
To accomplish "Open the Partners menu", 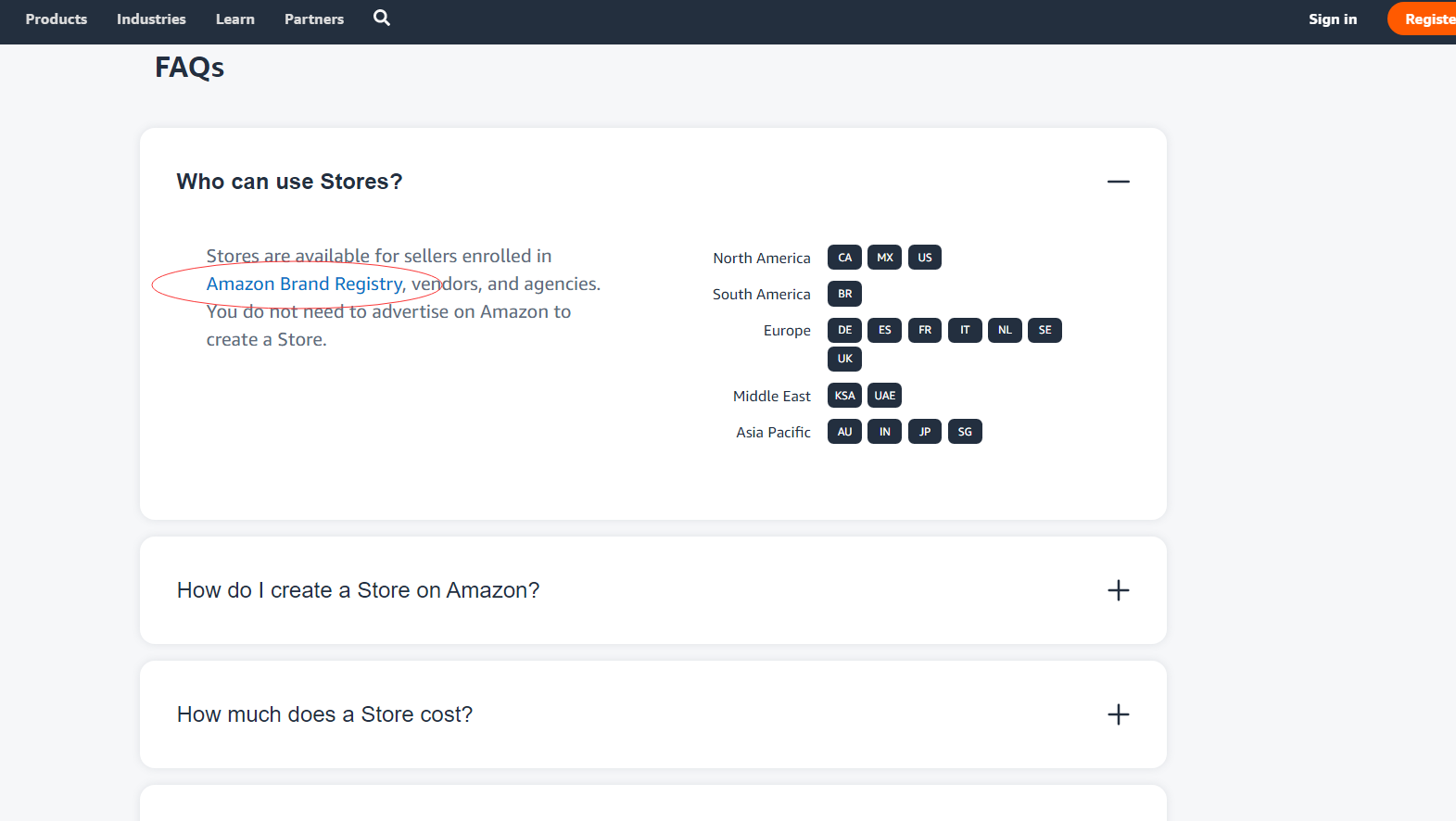I will coord(314,19).
